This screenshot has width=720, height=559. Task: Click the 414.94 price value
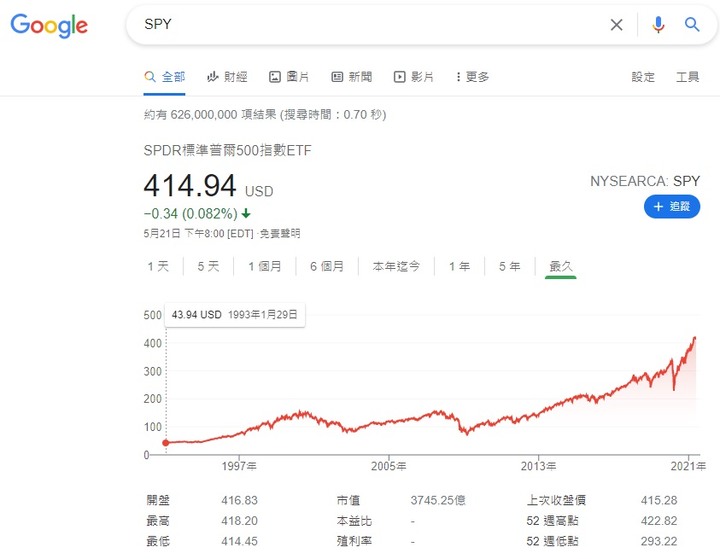coord(190,186)
